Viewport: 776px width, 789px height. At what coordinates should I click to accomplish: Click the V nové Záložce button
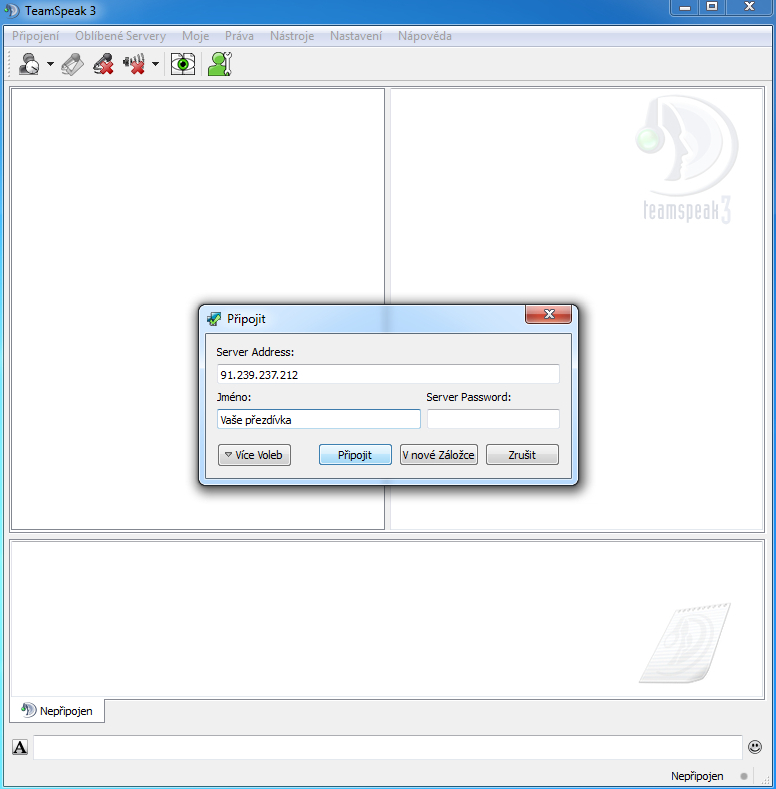pos(438,455)
